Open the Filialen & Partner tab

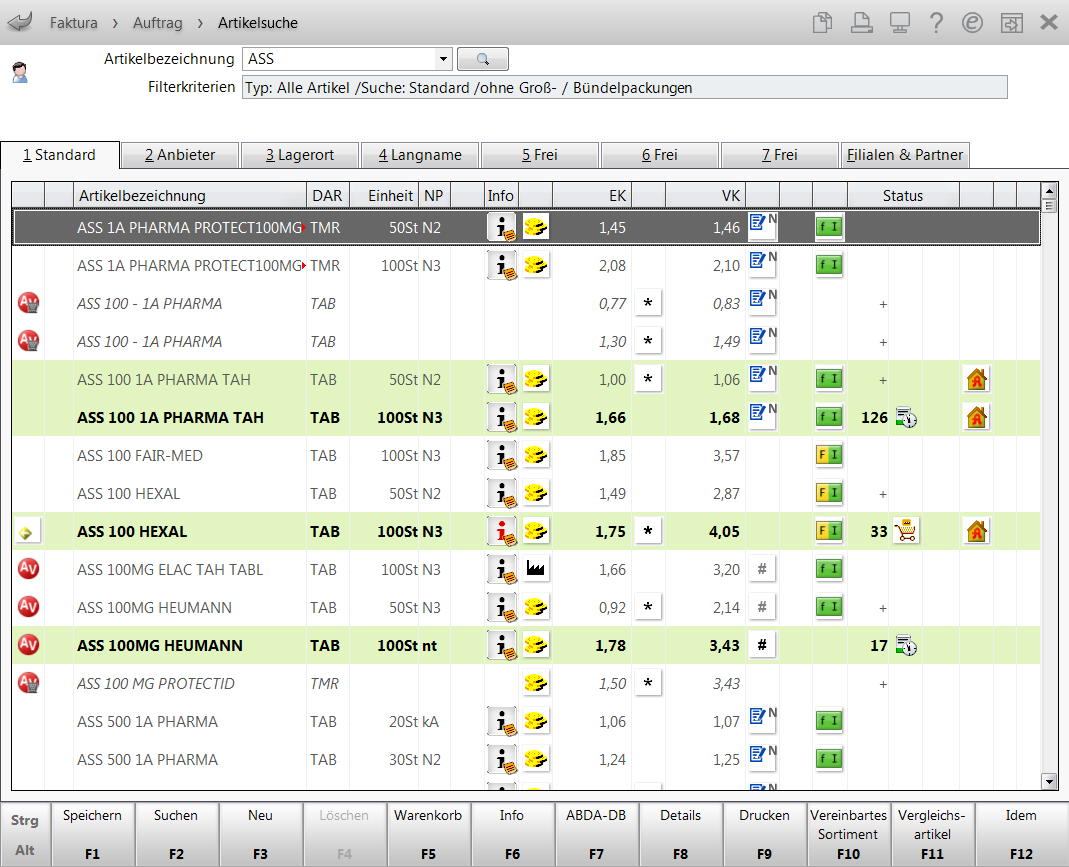[905, 155]
